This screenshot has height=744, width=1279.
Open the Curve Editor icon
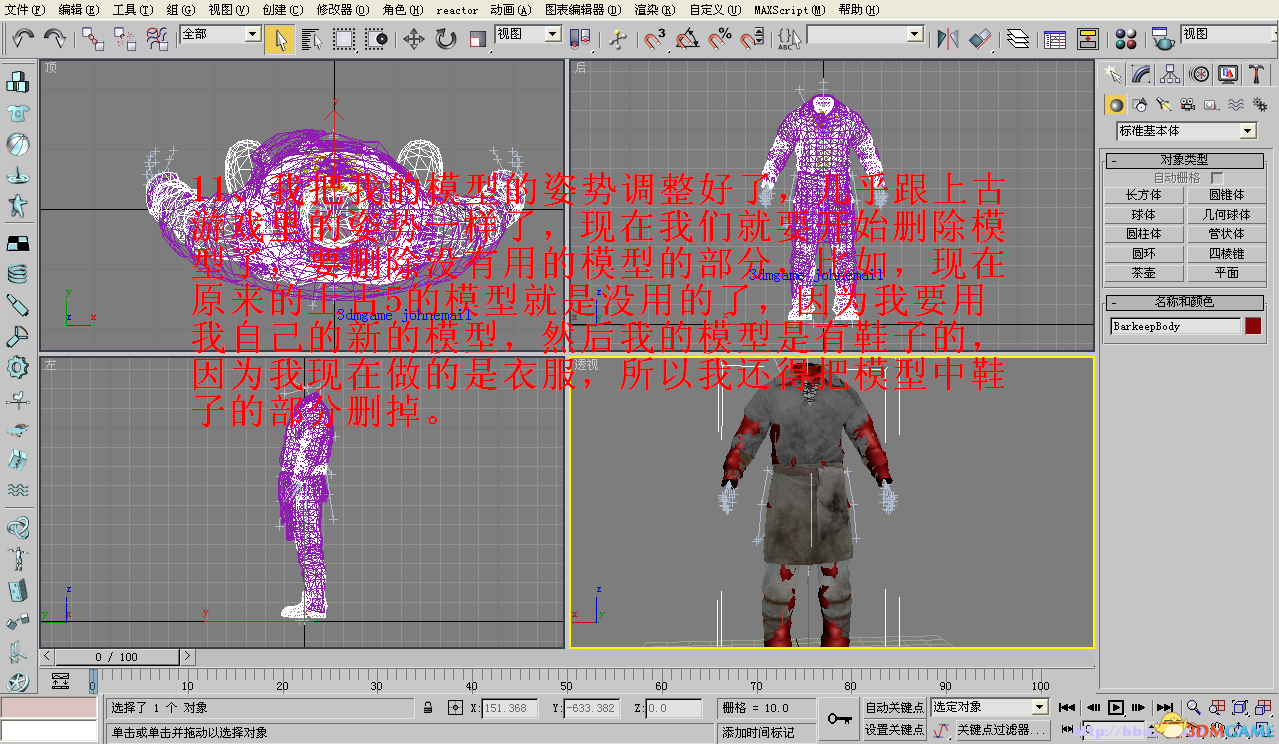click(1054, 39)
